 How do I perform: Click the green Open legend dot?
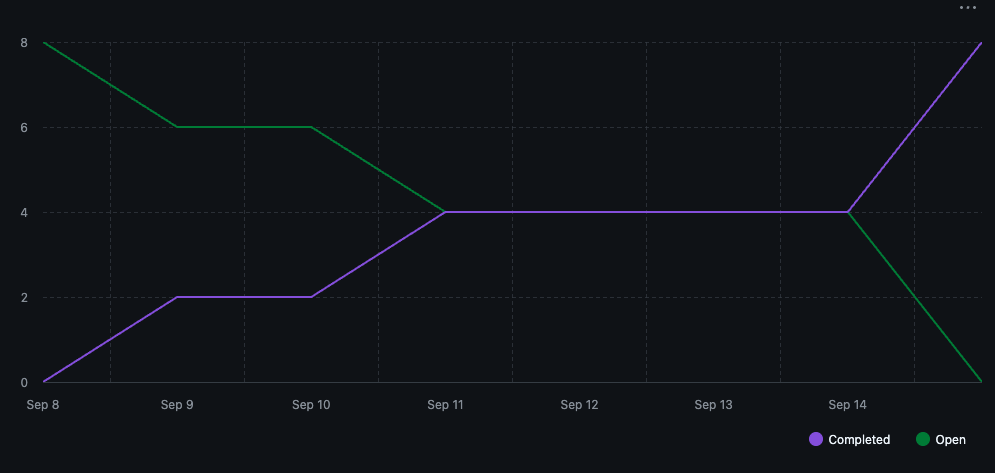[x=923, y=439]
